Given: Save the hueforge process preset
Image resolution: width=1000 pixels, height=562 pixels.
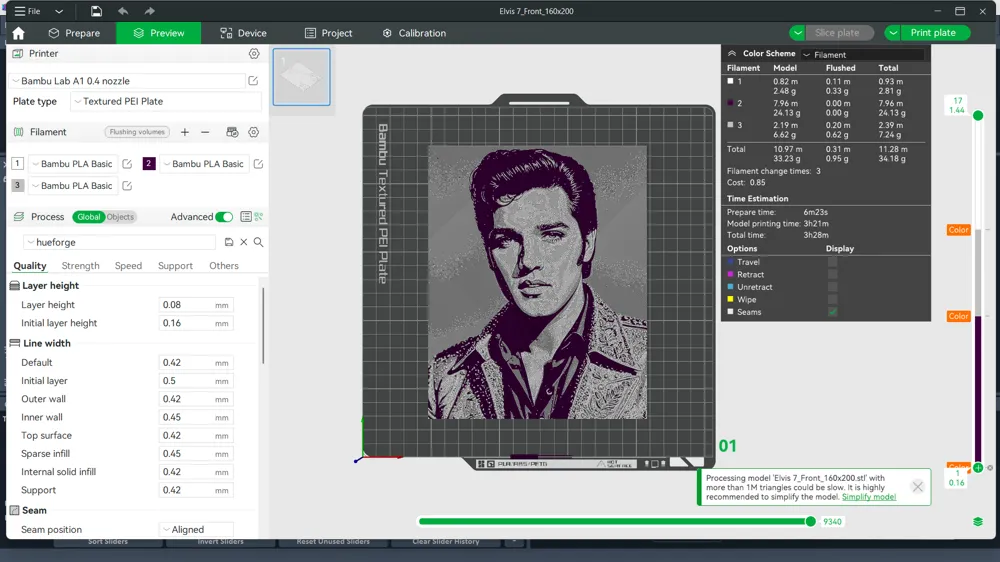Looking at the screenshot, I should [x=229, y=242].
